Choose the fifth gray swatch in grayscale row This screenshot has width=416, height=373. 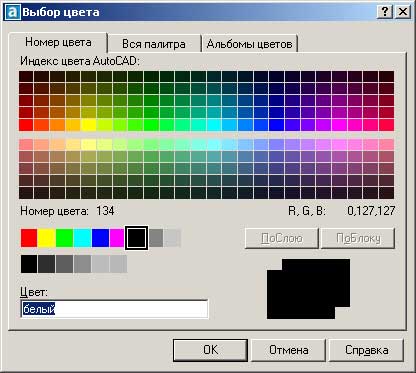click(100, 264)
